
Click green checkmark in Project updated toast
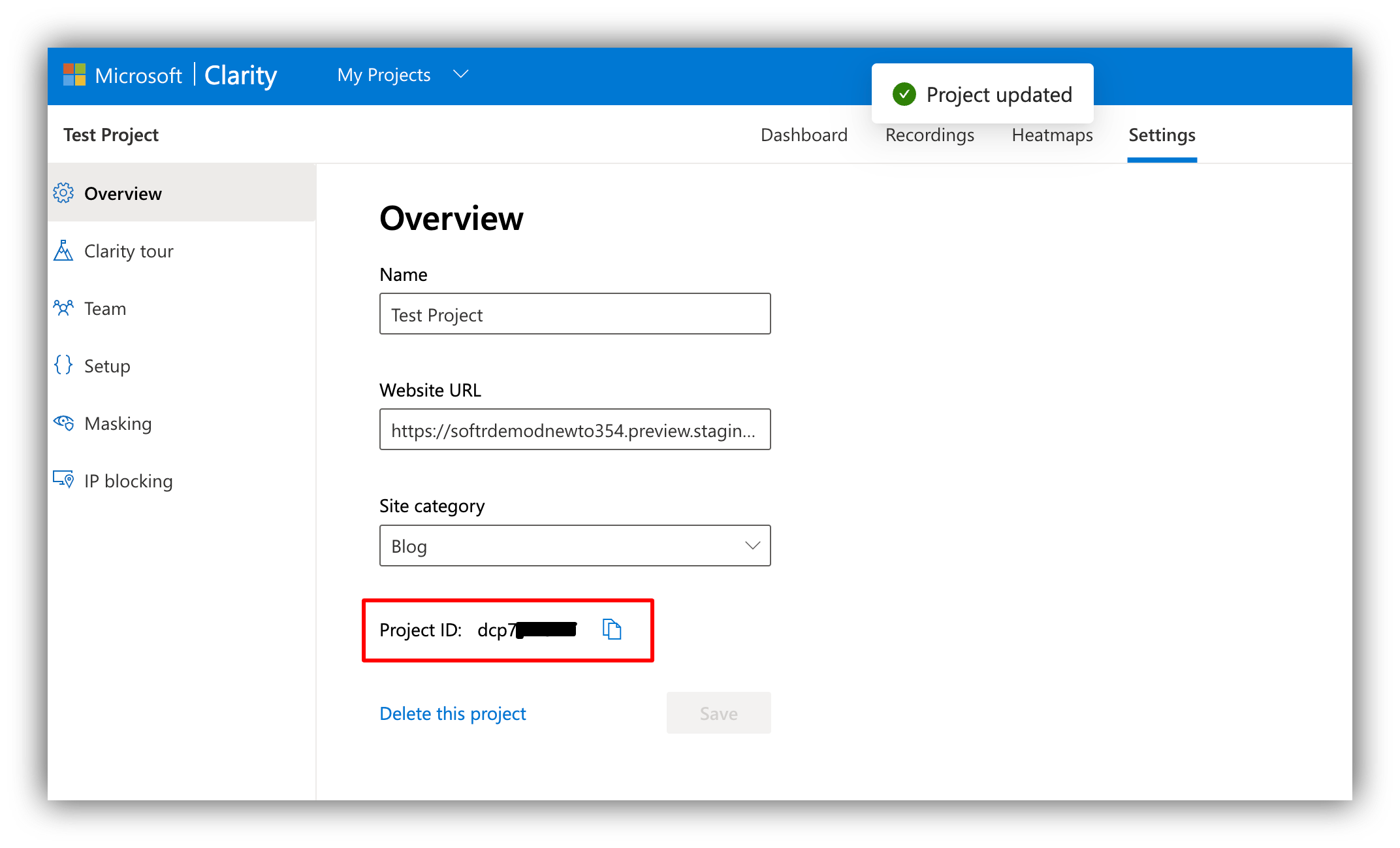pos(904,95)
